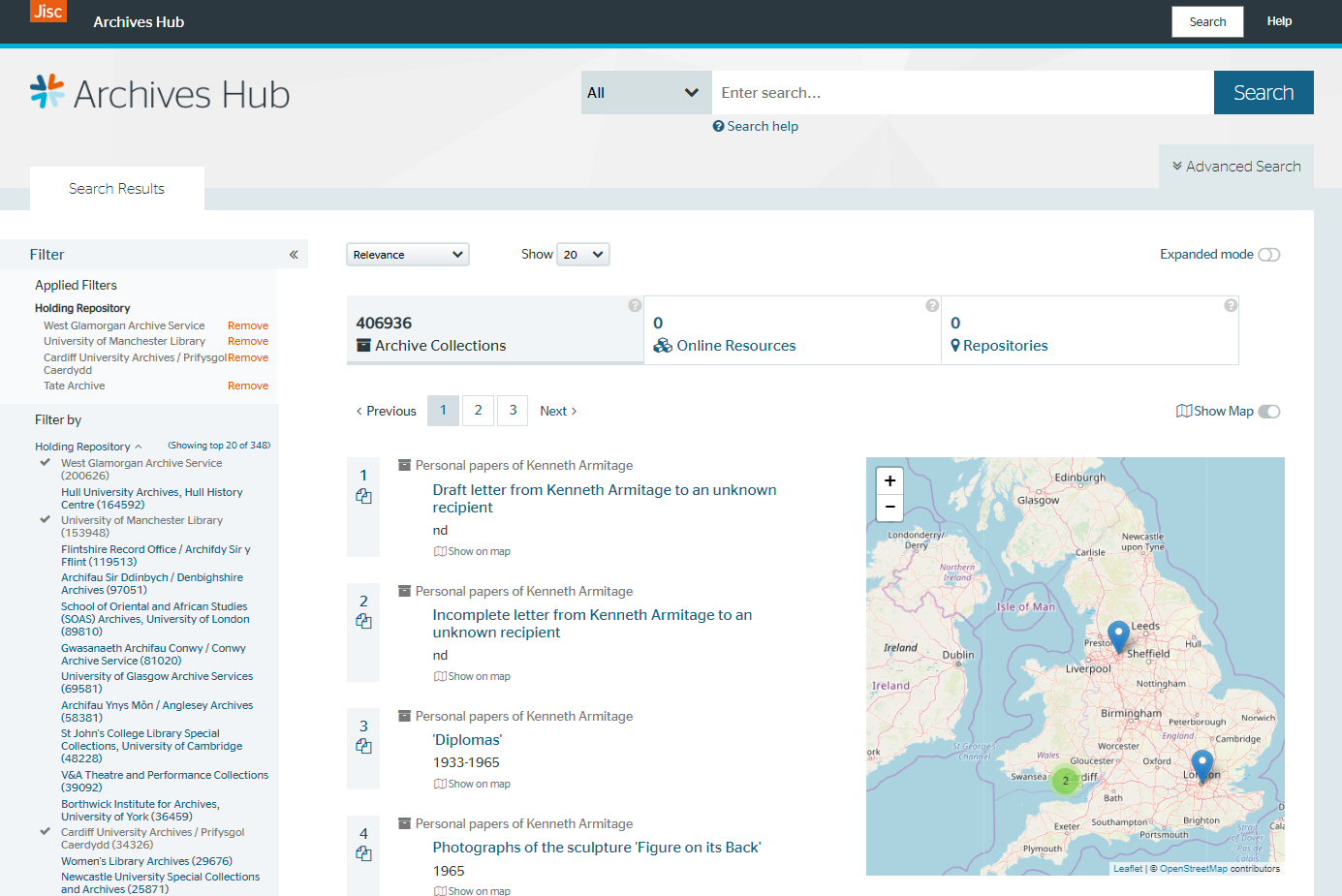Go to results page 3
The height and width of the screenshot is (896, 1342).
coord(513,411)
